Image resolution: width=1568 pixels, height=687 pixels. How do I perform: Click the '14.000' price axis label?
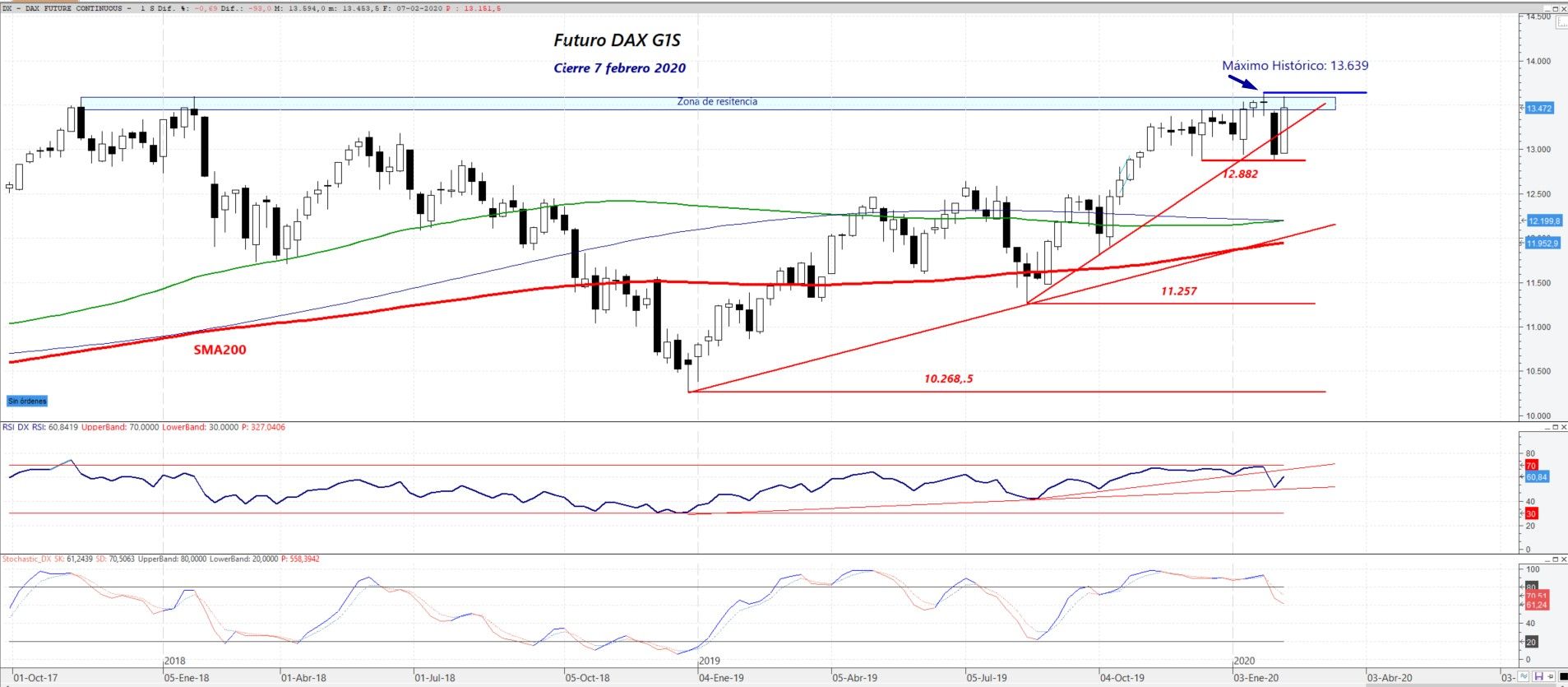tap(1538, 62)
